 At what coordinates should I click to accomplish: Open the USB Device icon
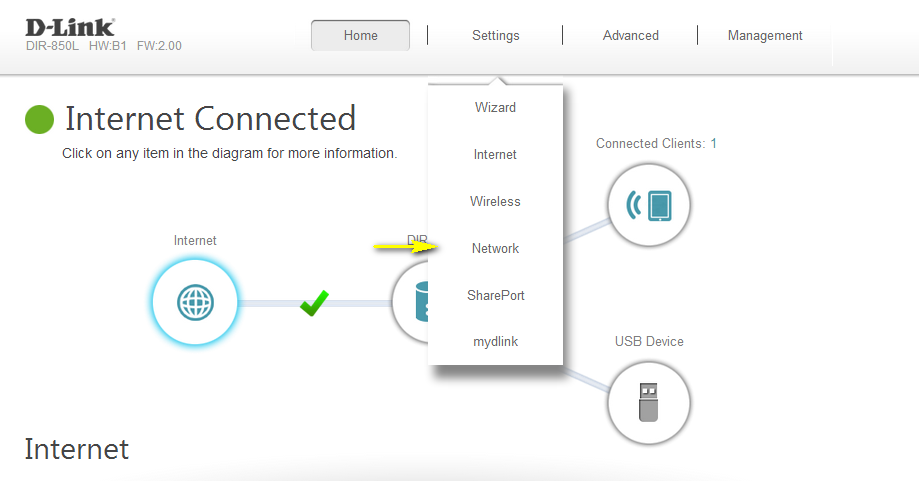click(x=649, y=403)
